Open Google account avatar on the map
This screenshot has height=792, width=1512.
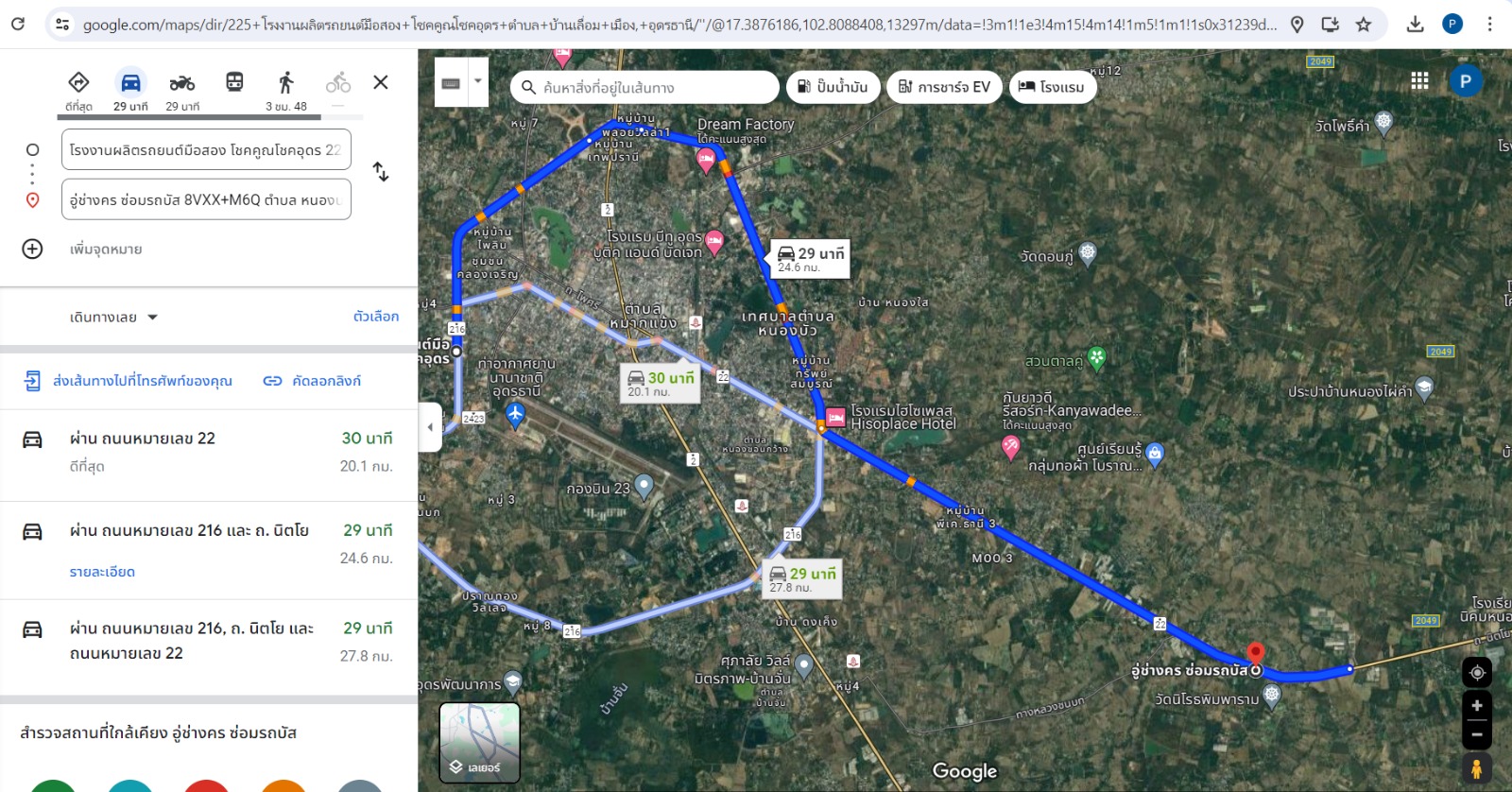coord(1466,81)
